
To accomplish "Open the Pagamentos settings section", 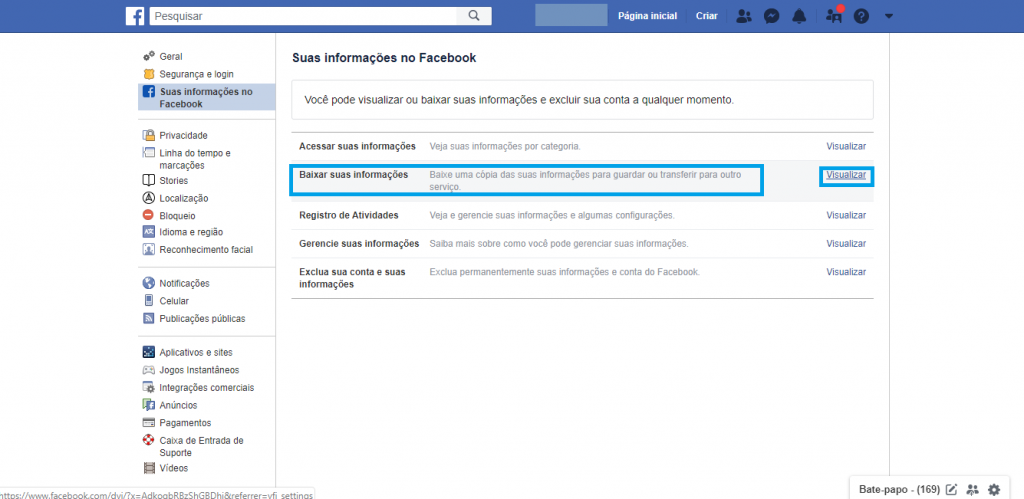I will pyautogui.click(x=185, y=423).
